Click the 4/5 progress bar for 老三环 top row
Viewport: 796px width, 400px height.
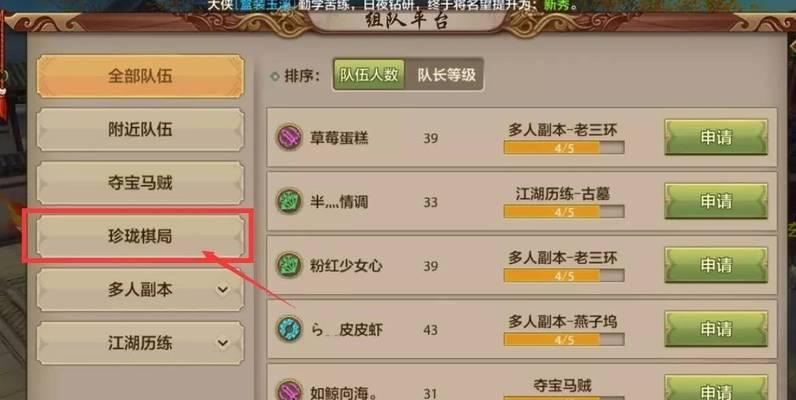tap(564, 148)
